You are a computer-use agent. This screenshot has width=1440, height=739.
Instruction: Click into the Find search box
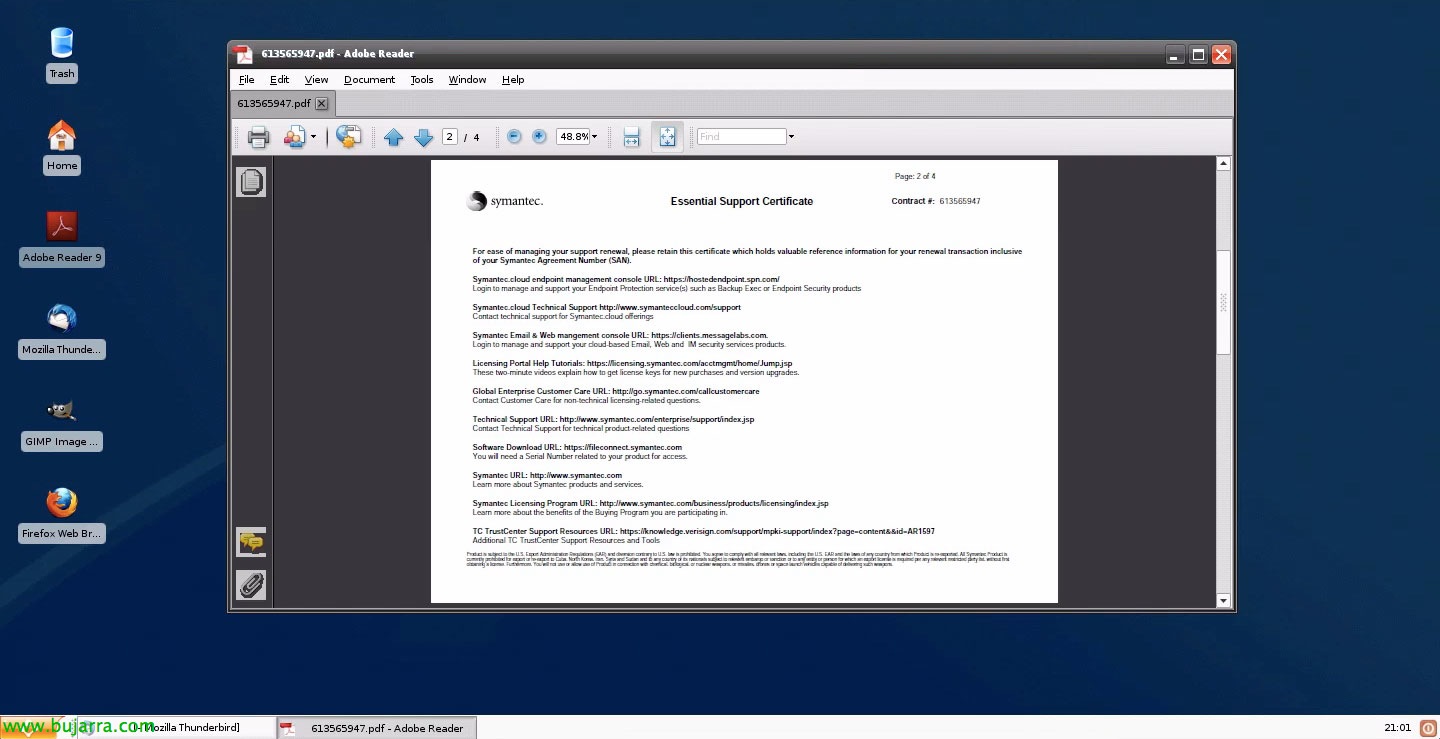click(x=741, y=137)
